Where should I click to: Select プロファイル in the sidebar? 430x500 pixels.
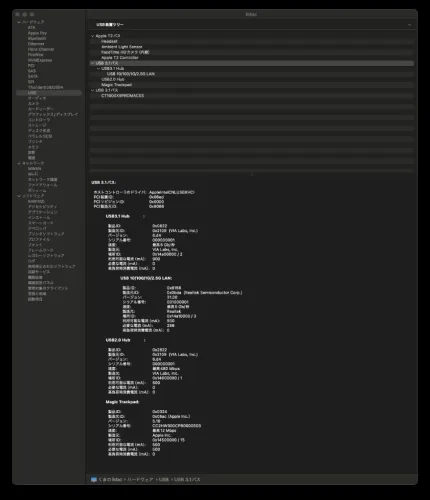[x=39, y=239]
